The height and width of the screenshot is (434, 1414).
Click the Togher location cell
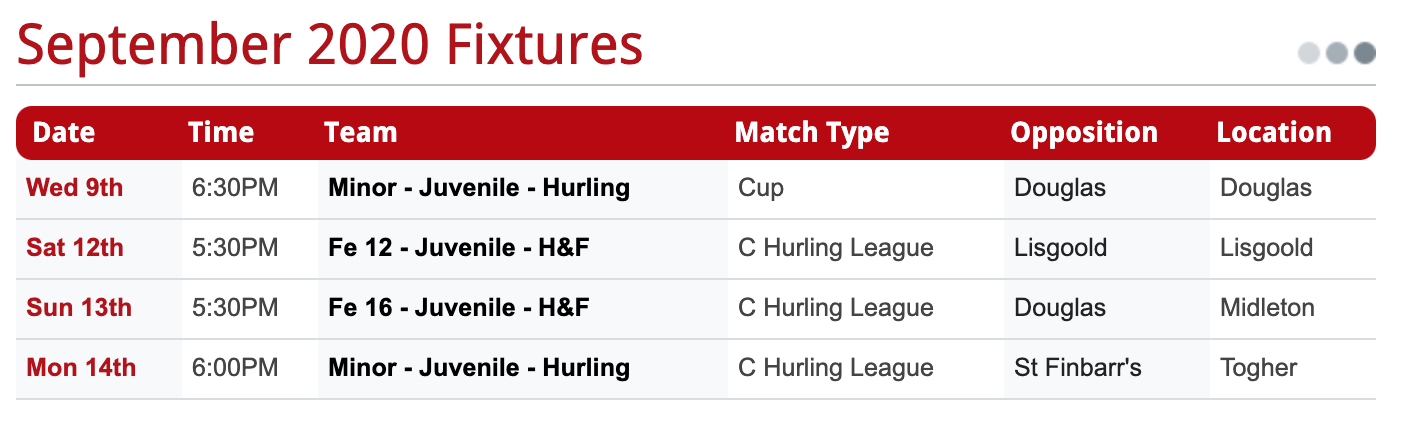tap(1259, 368)
